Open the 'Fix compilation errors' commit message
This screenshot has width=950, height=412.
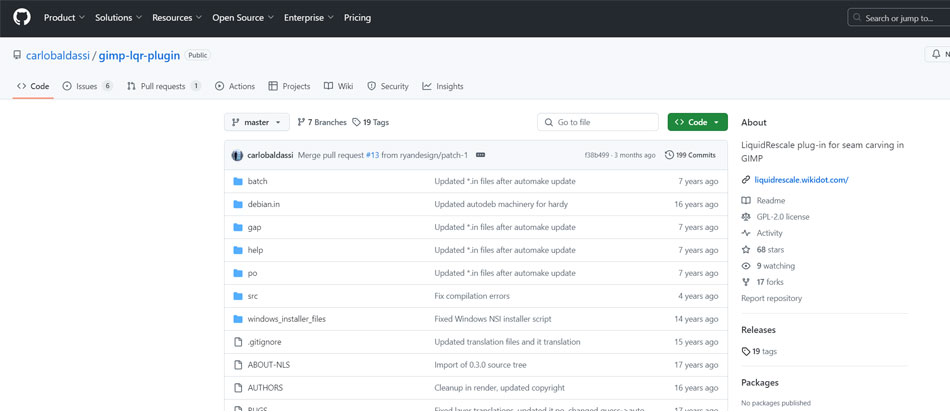[472, 296]
